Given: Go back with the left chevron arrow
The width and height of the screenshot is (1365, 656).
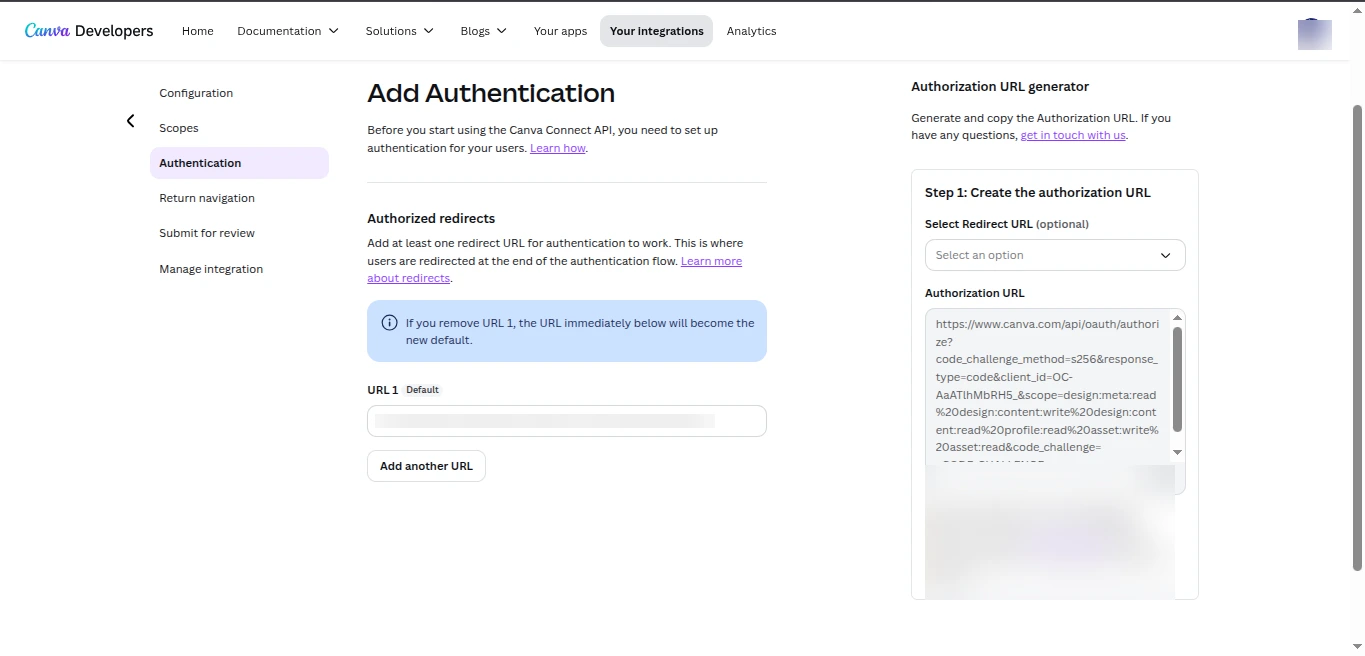Looking at the screenshot, I should [x=130, y=121].
